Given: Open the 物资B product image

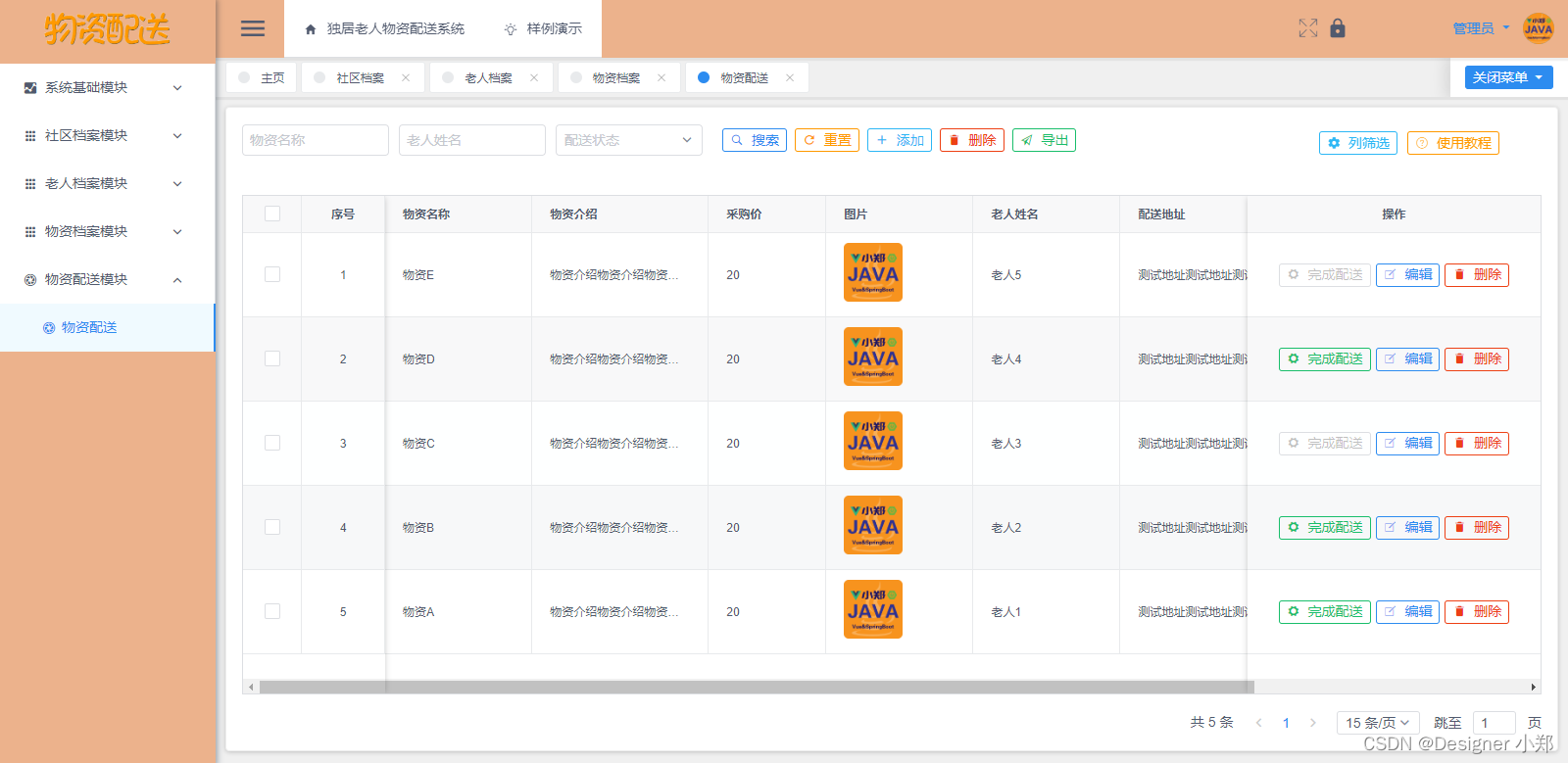Looking at the screenshot, I should point(873,525).
